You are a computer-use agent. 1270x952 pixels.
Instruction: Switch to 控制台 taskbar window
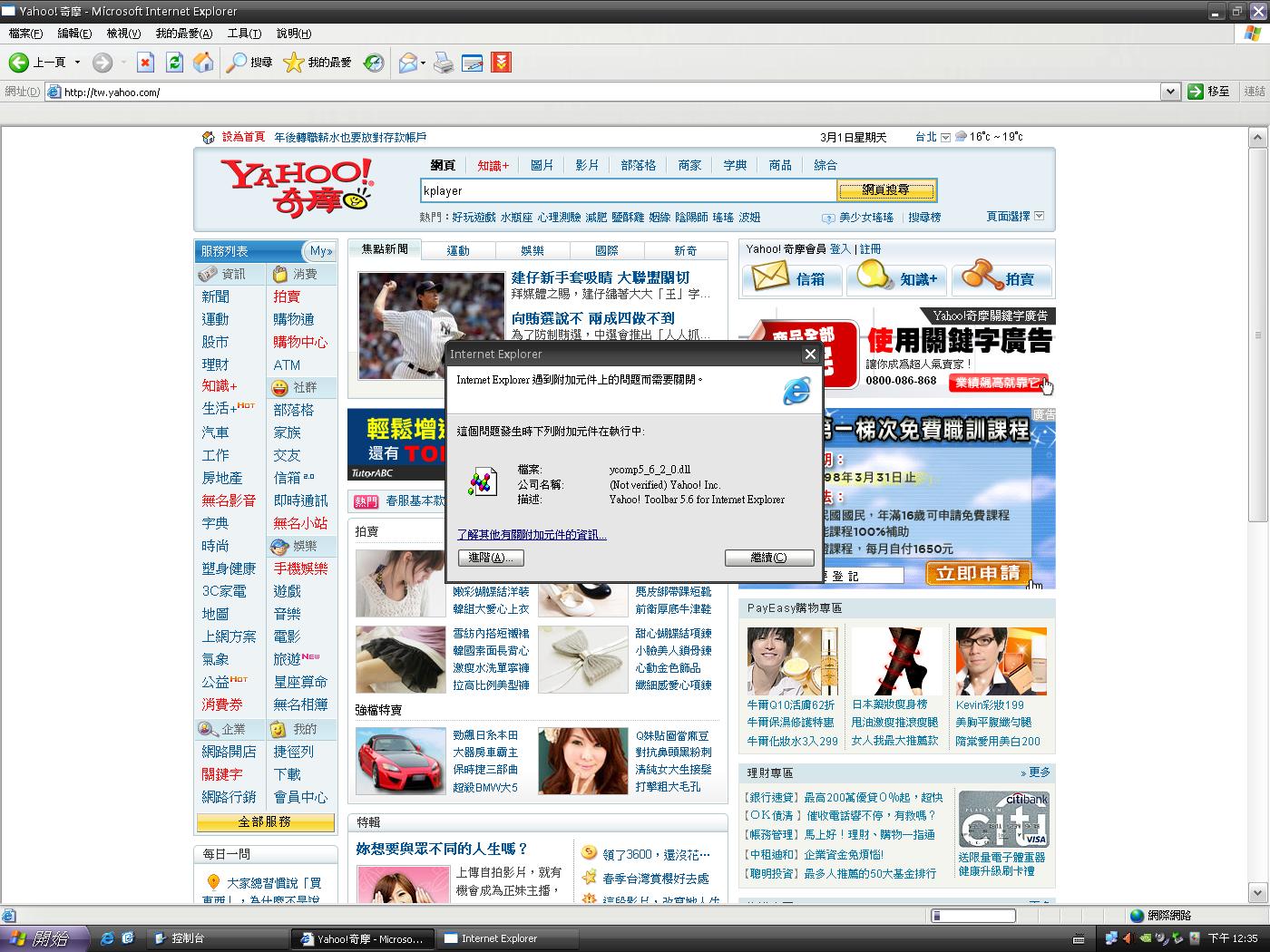point(216,938)
